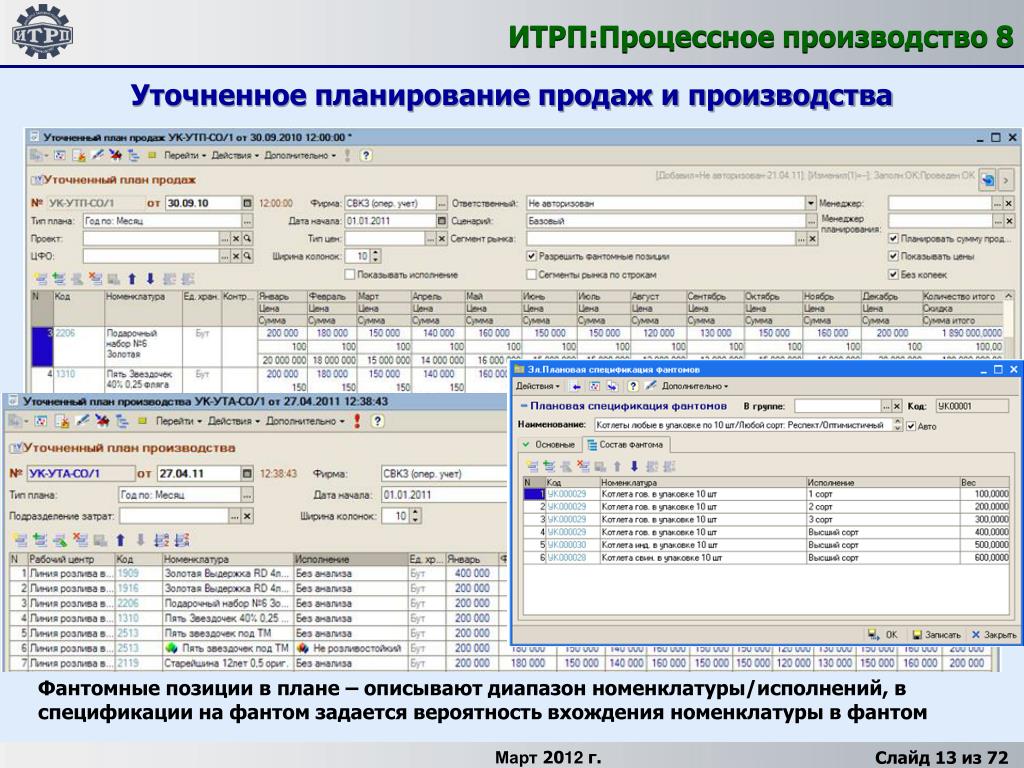Move sales plan row up arrow

click(x=132, y=279)
